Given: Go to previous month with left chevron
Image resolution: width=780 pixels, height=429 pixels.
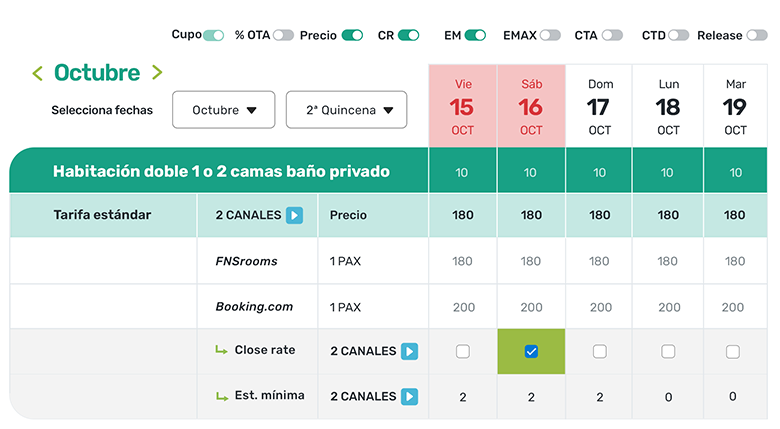Looking at the screenshot, I should pyautogui.click(x=38, y=73).
